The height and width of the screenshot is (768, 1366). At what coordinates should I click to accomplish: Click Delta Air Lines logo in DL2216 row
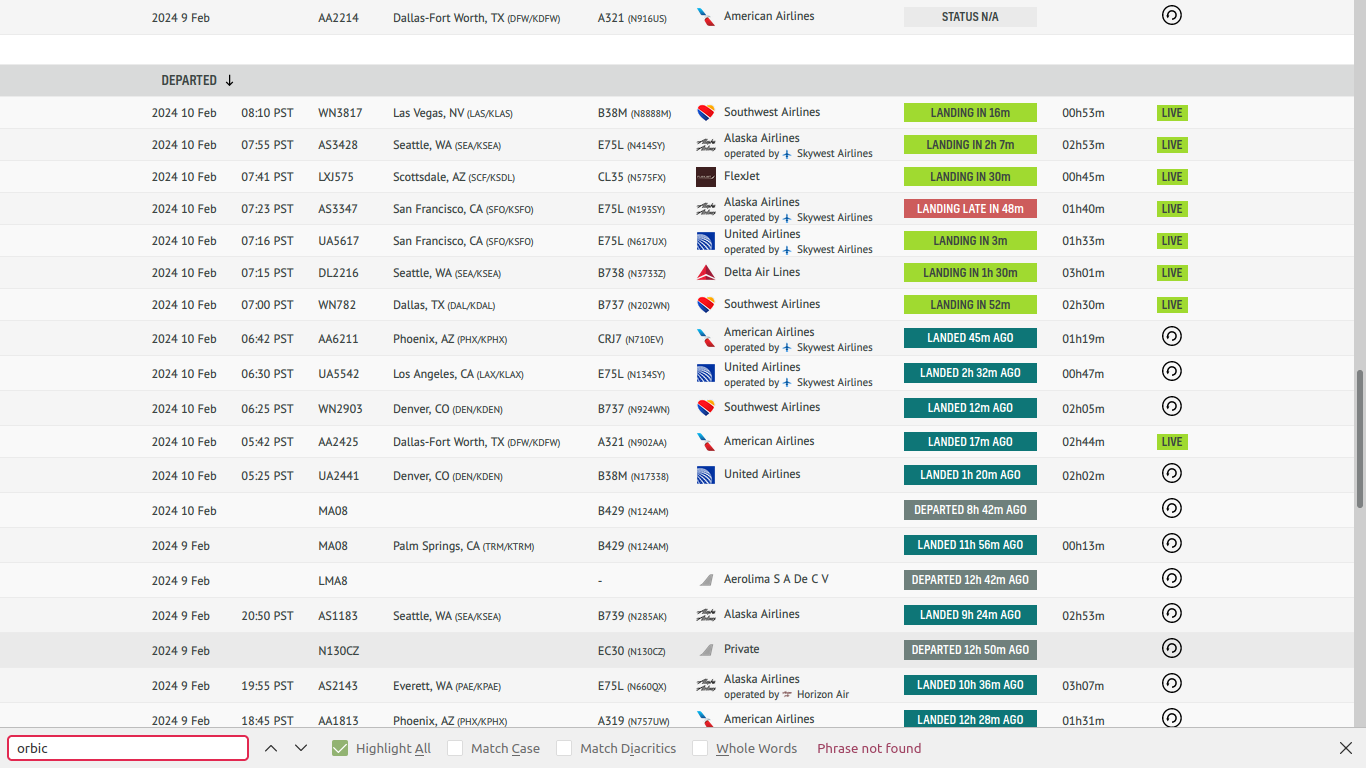(706, 273)
